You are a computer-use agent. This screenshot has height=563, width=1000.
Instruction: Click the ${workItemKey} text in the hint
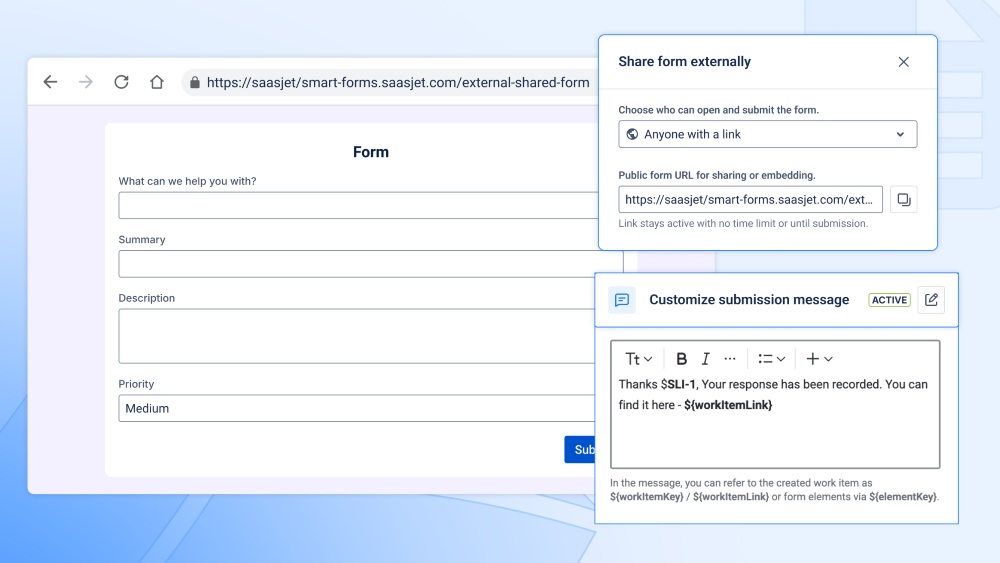(x=646, y=497)
